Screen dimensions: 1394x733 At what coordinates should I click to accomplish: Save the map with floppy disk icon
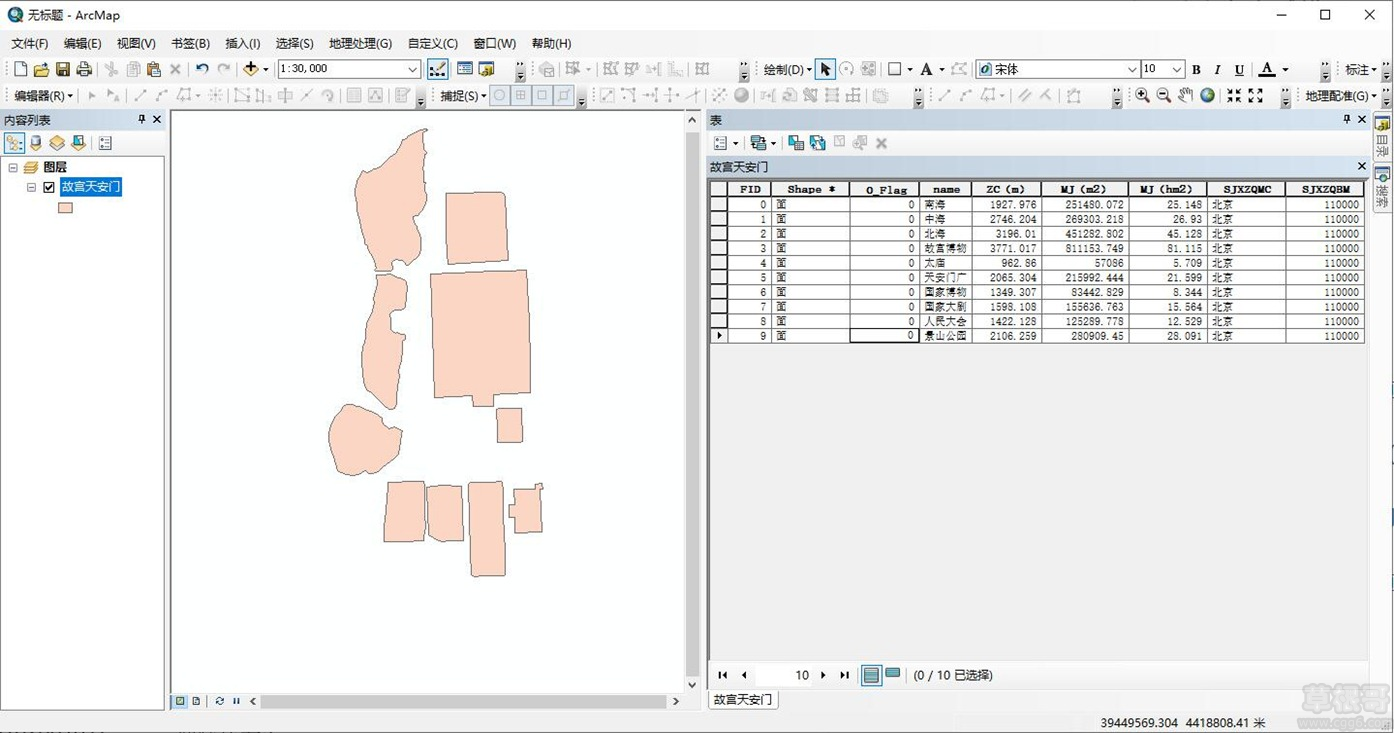pyautogui.click(x=63, y=69)
